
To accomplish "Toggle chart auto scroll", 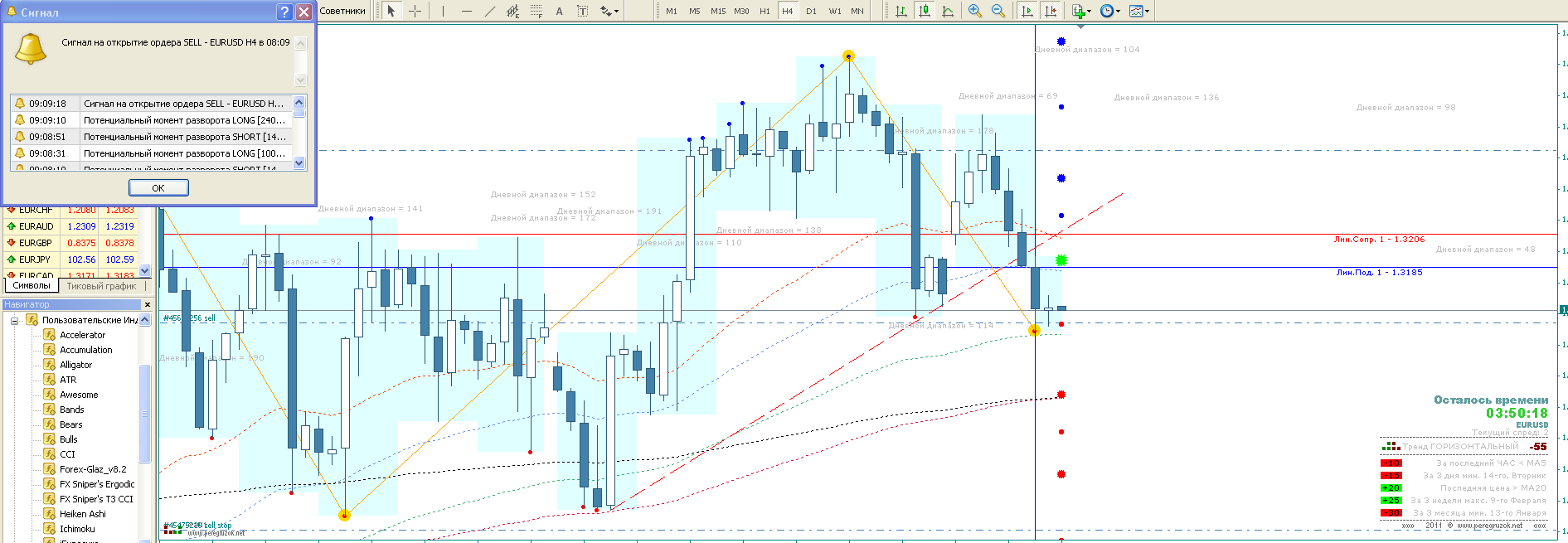I will [x=1027, y=11].
